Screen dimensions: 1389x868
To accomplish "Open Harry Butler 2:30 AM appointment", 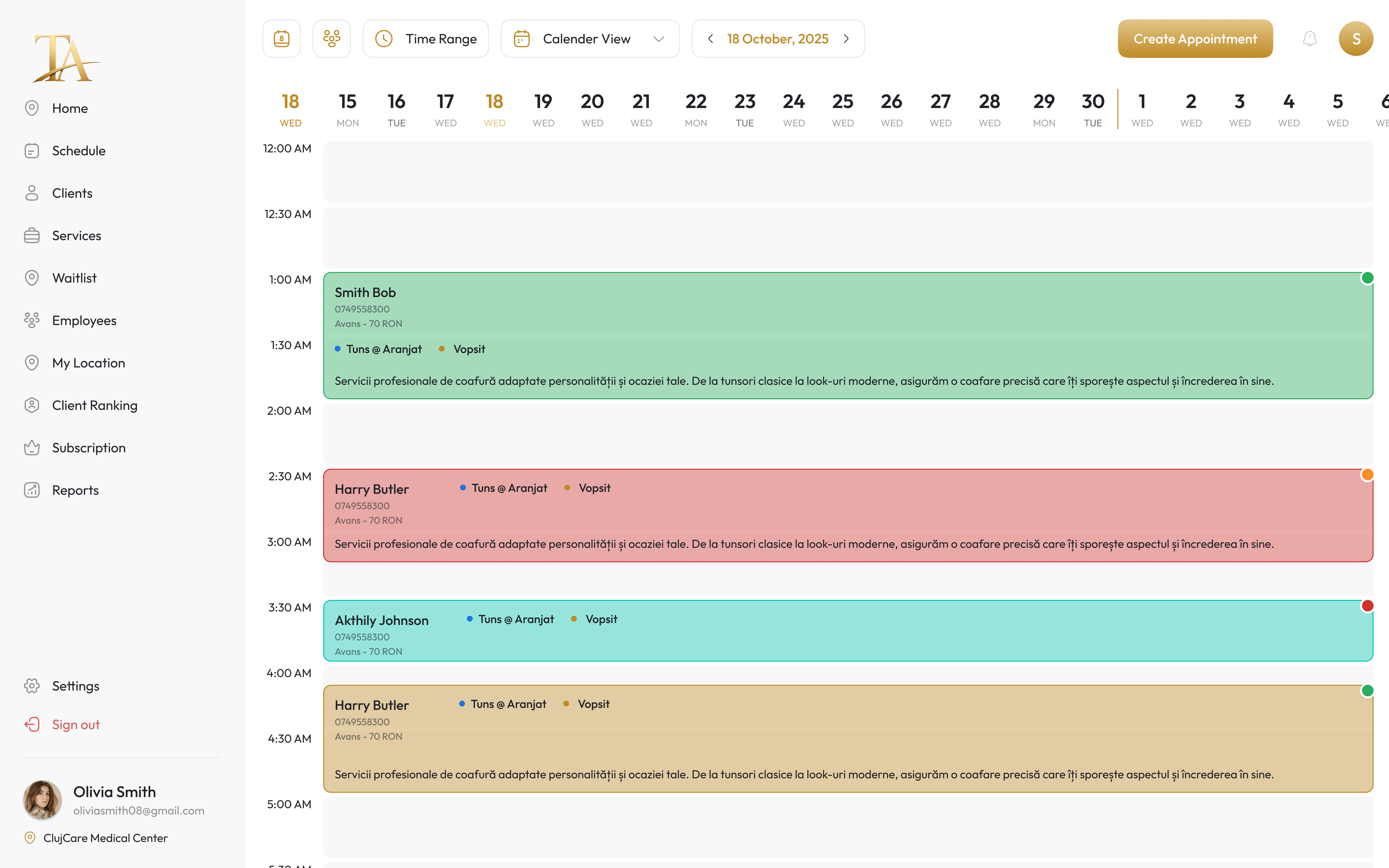I will (848, 515).
